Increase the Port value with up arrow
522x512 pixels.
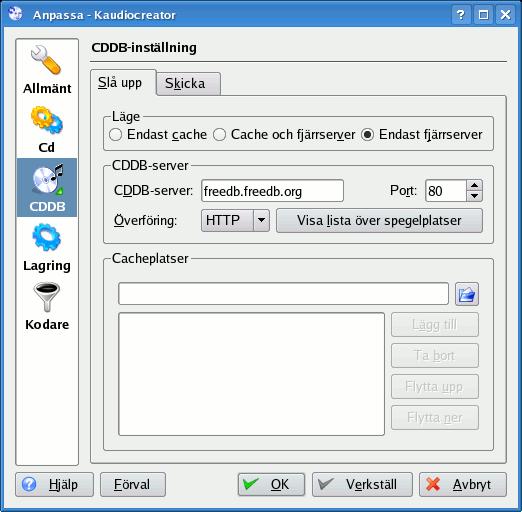pyautogui.click(x=475, y=185)
